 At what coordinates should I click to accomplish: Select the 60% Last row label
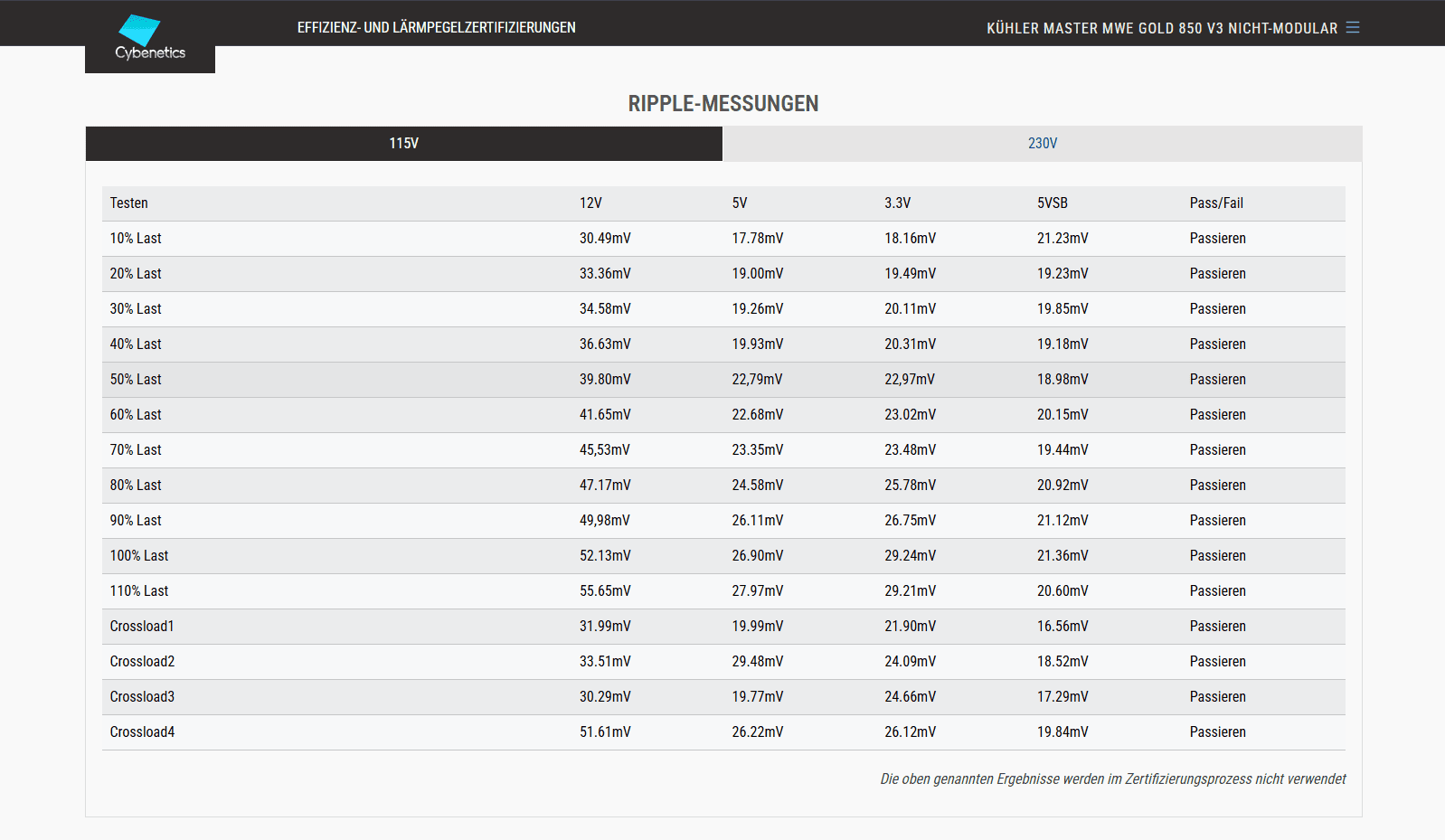click(x=136, y=415)
